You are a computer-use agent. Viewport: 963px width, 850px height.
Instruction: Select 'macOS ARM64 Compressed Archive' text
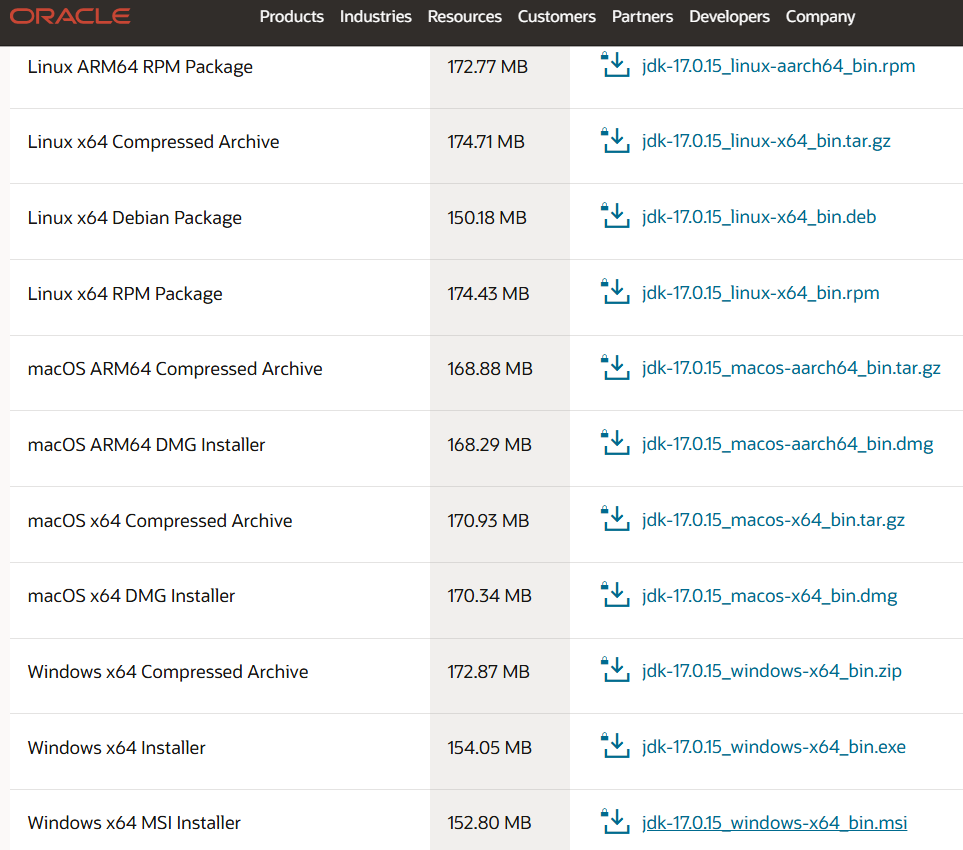pyautogui.click(x=175, y=369)
